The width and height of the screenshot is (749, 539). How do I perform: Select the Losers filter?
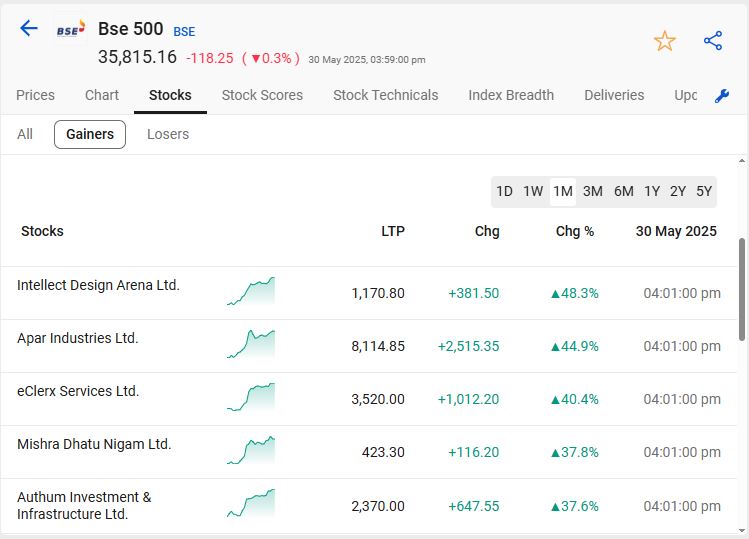click(x=168, y=134)
